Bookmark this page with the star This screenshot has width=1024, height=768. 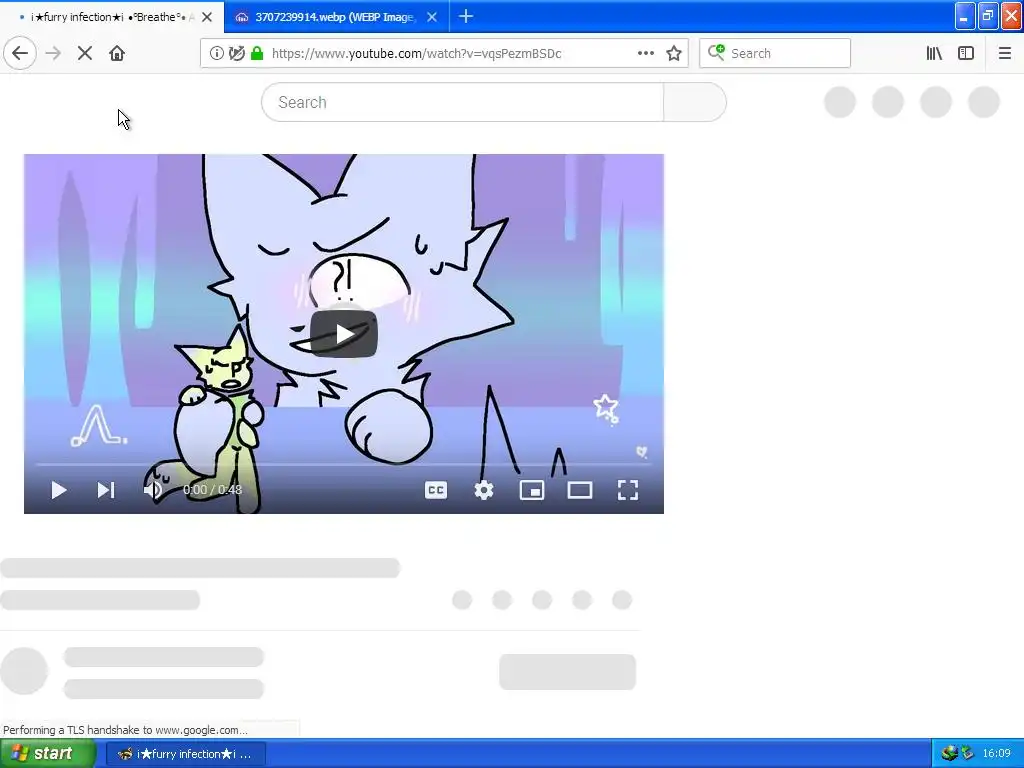pos(674,54)
